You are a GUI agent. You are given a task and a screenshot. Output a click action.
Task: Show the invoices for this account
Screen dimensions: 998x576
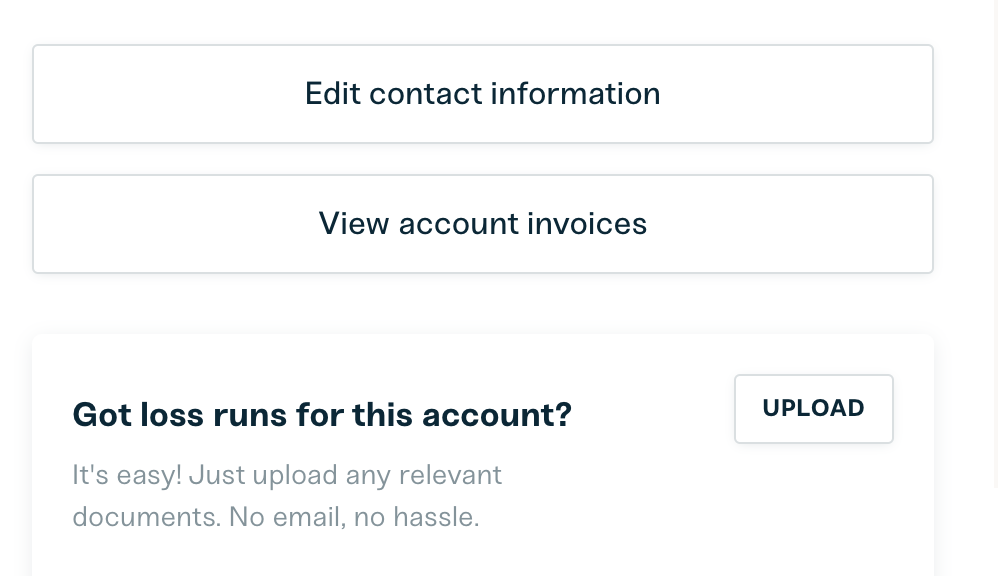point(482,224)
